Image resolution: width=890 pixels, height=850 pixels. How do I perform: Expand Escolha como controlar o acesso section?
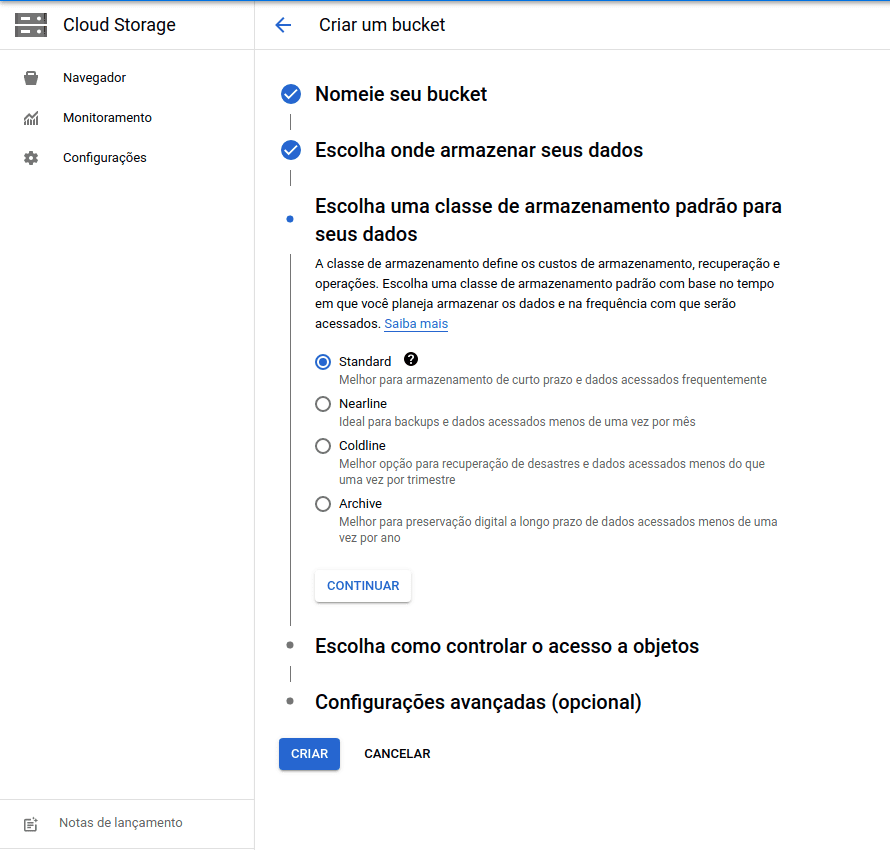click(506, 646)
